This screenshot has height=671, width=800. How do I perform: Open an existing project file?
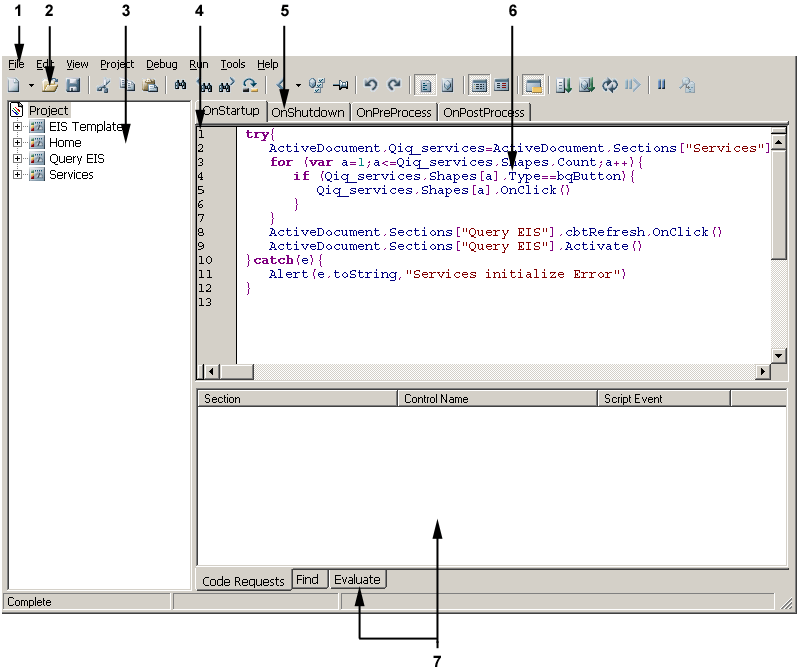pyautogui.click(x=52, y=84)
